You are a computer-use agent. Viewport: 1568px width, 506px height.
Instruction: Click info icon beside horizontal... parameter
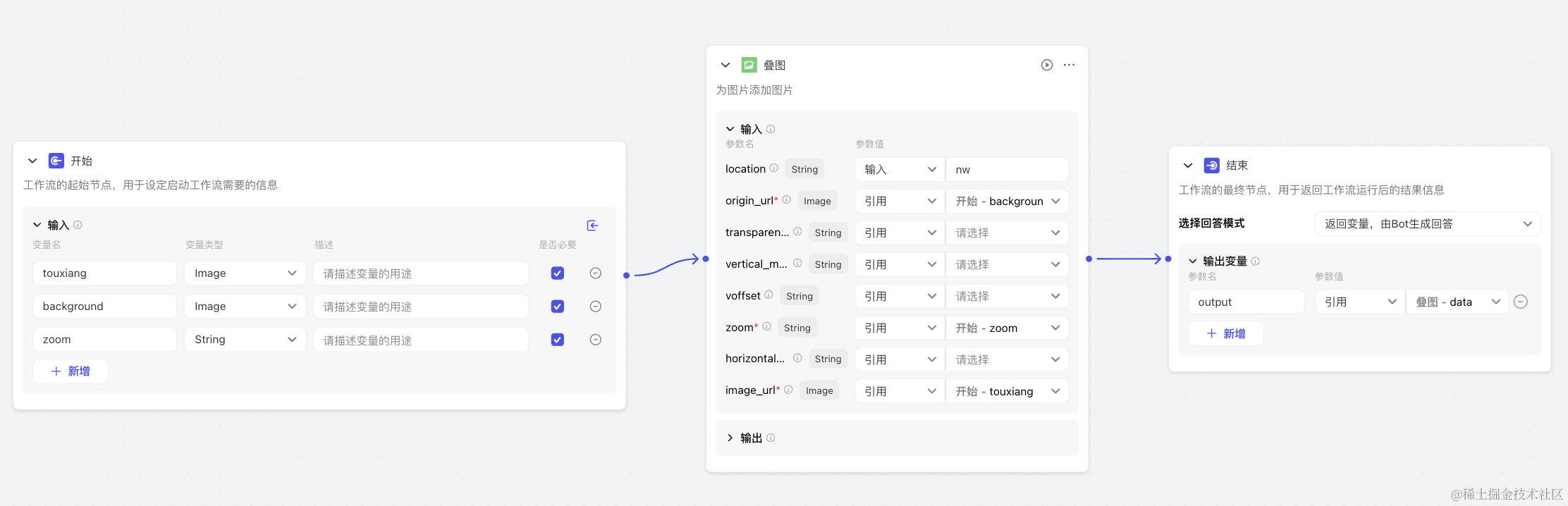pos(797,358)
